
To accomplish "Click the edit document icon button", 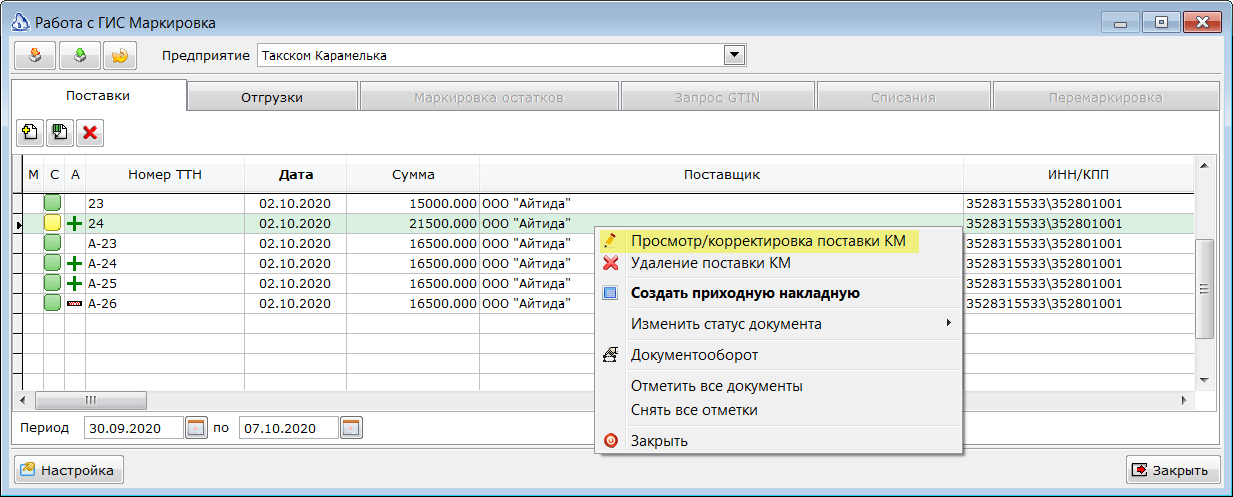I will click(x=60, y=132).
